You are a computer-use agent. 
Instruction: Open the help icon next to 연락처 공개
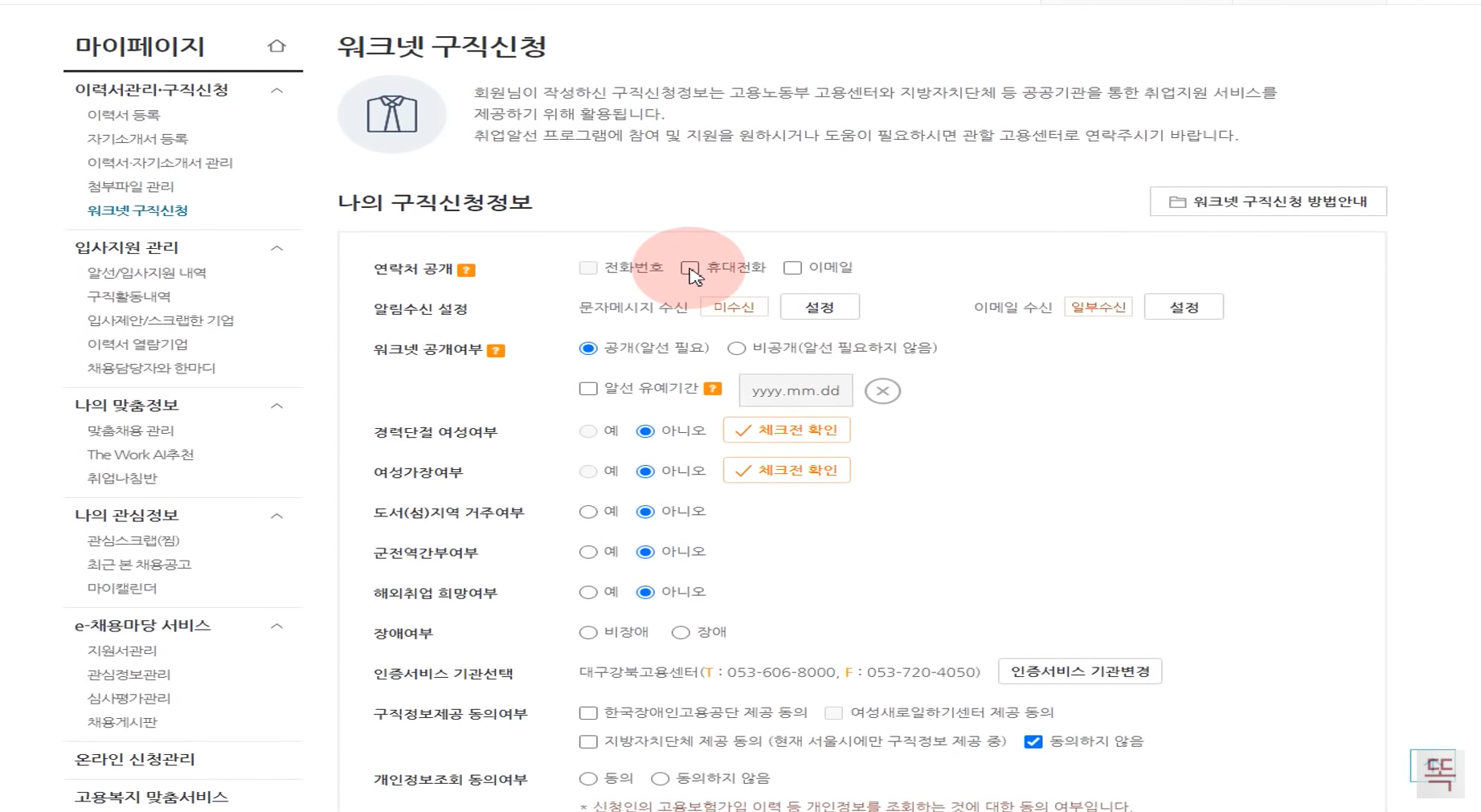coord(468,270)
